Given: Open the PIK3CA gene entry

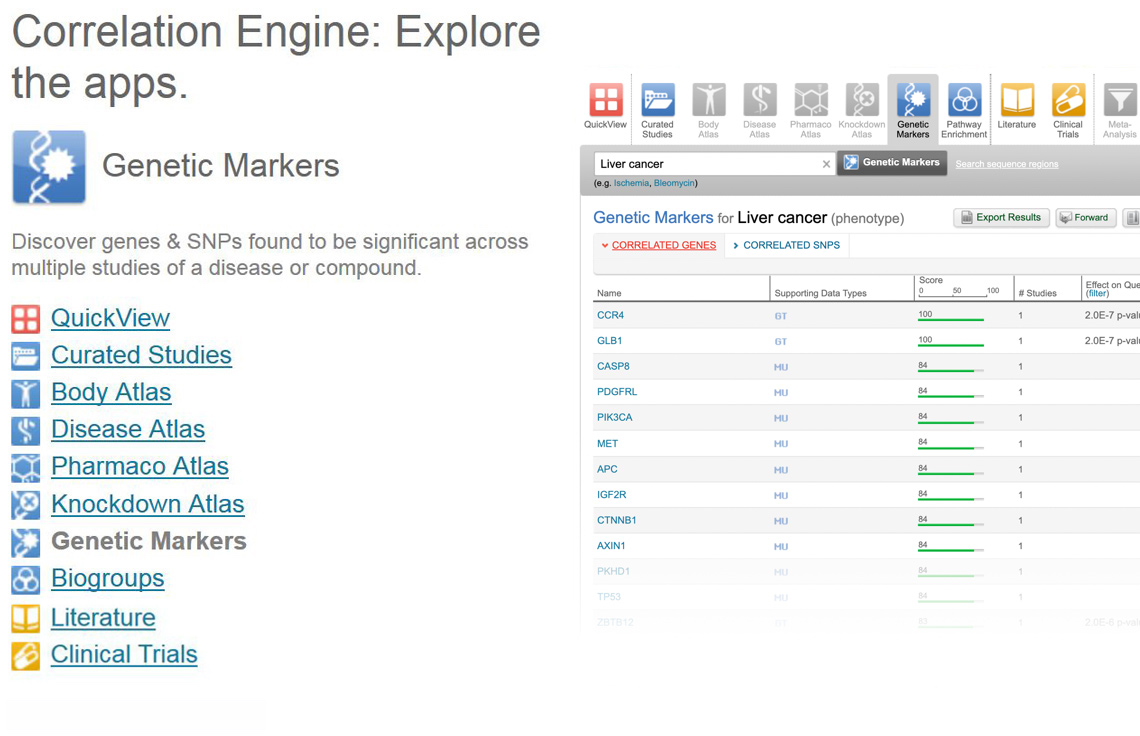Looking at the screenshot, I should click(614, 417).
